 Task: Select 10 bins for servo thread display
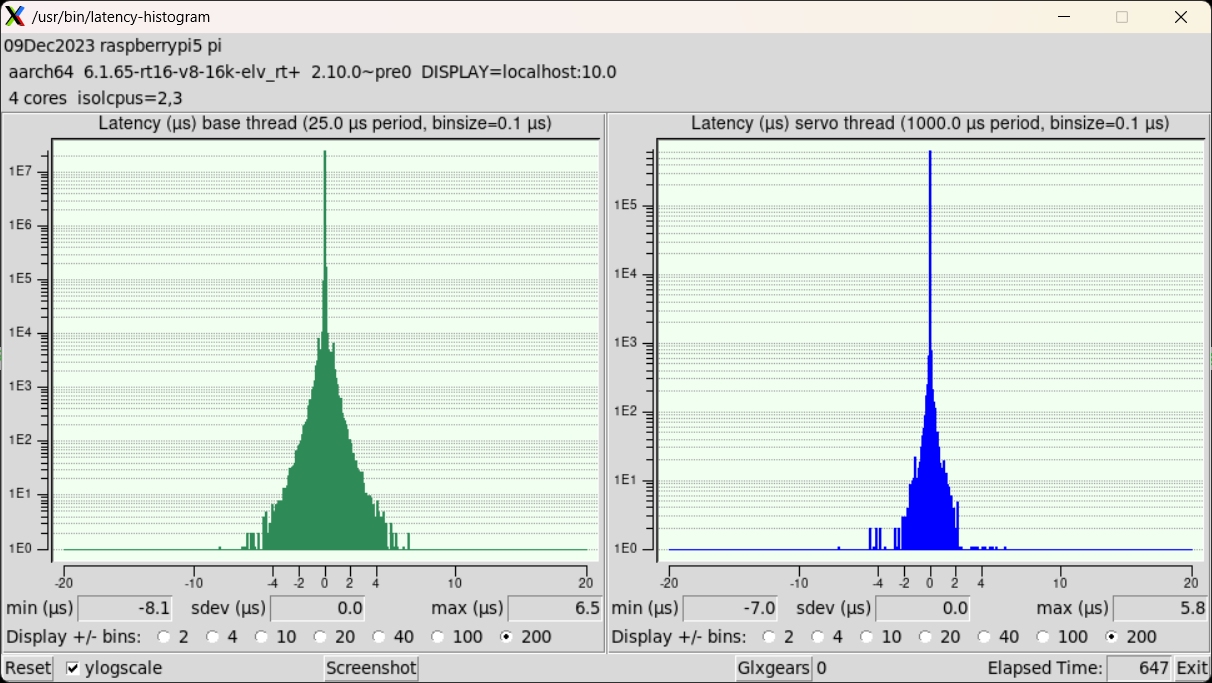(867, 636)
